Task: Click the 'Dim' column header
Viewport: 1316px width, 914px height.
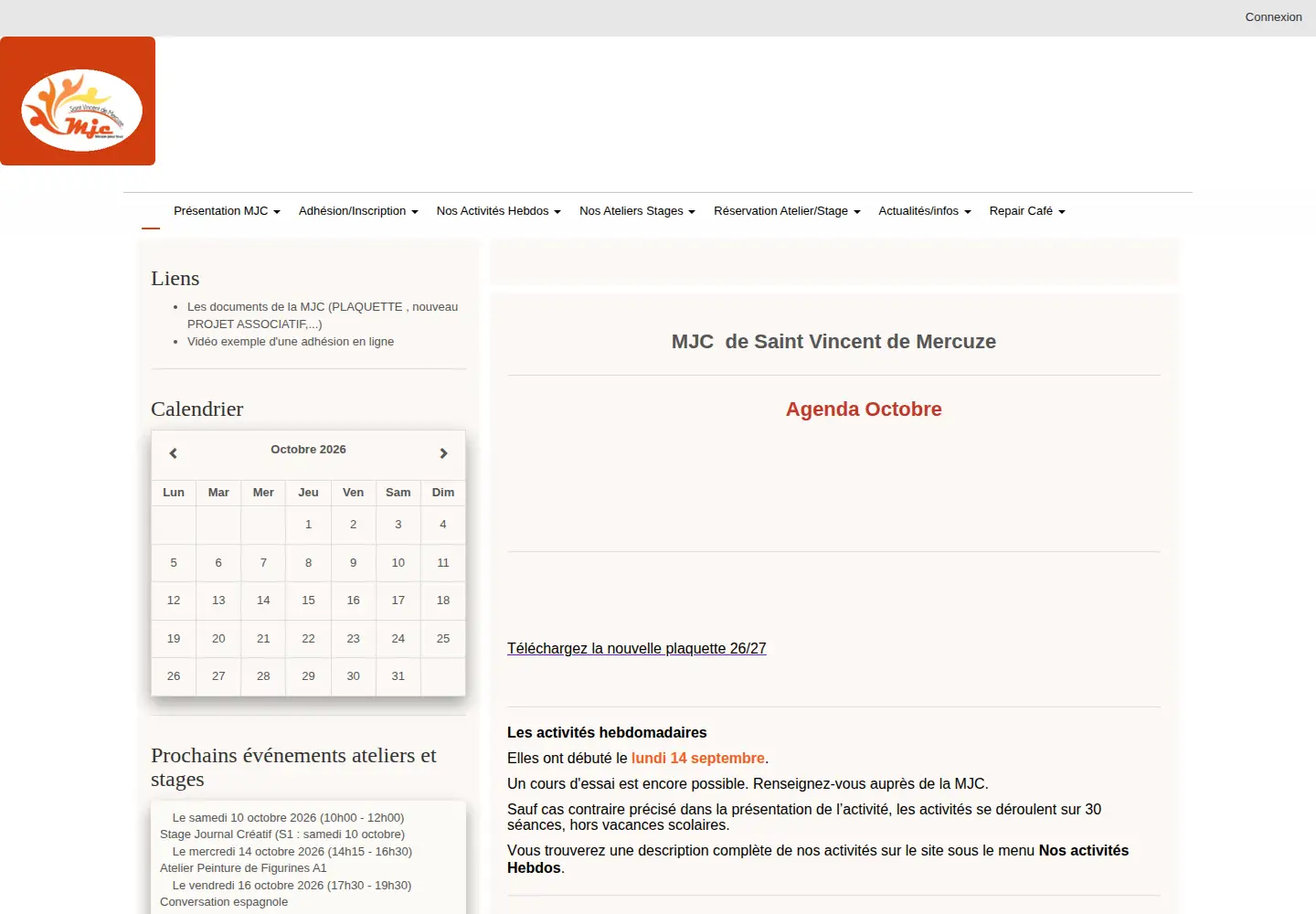Action: [443, 493]
